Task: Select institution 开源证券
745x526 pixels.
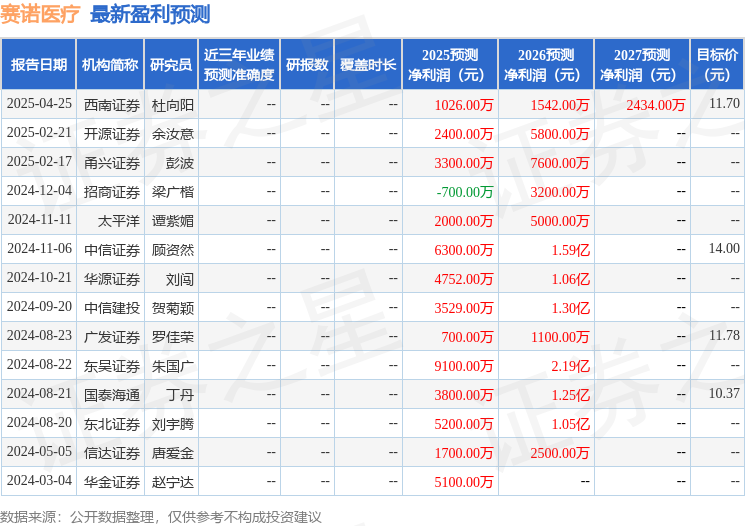Action: click(112, 134)
